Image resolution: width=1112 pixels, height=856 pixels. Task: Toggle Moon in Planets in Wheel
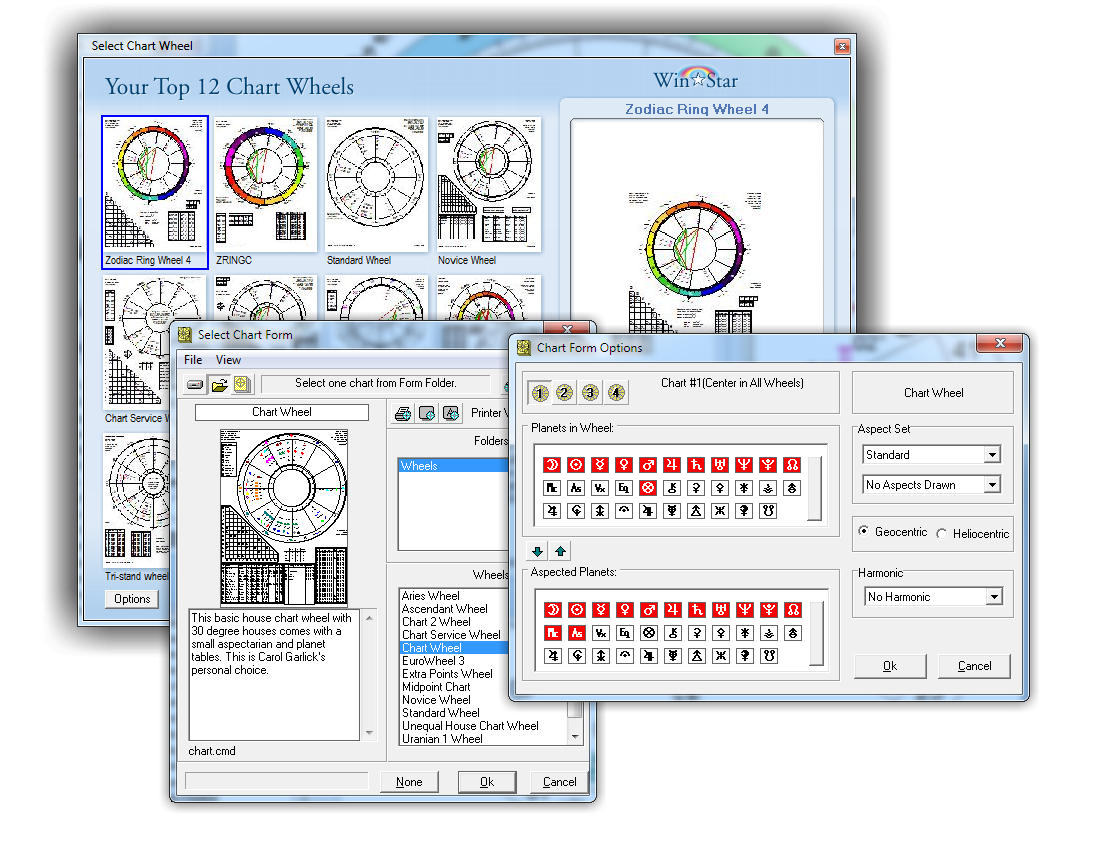(x=551, y=465)
